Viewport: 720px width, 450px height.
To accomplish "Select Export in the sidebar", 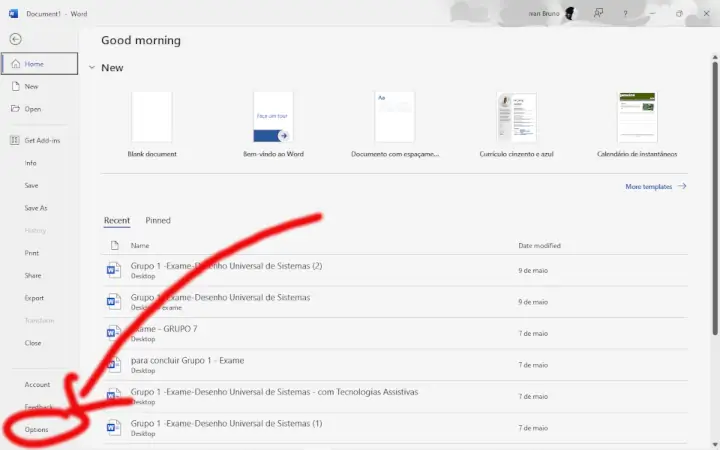I will (x=34, y=298).
